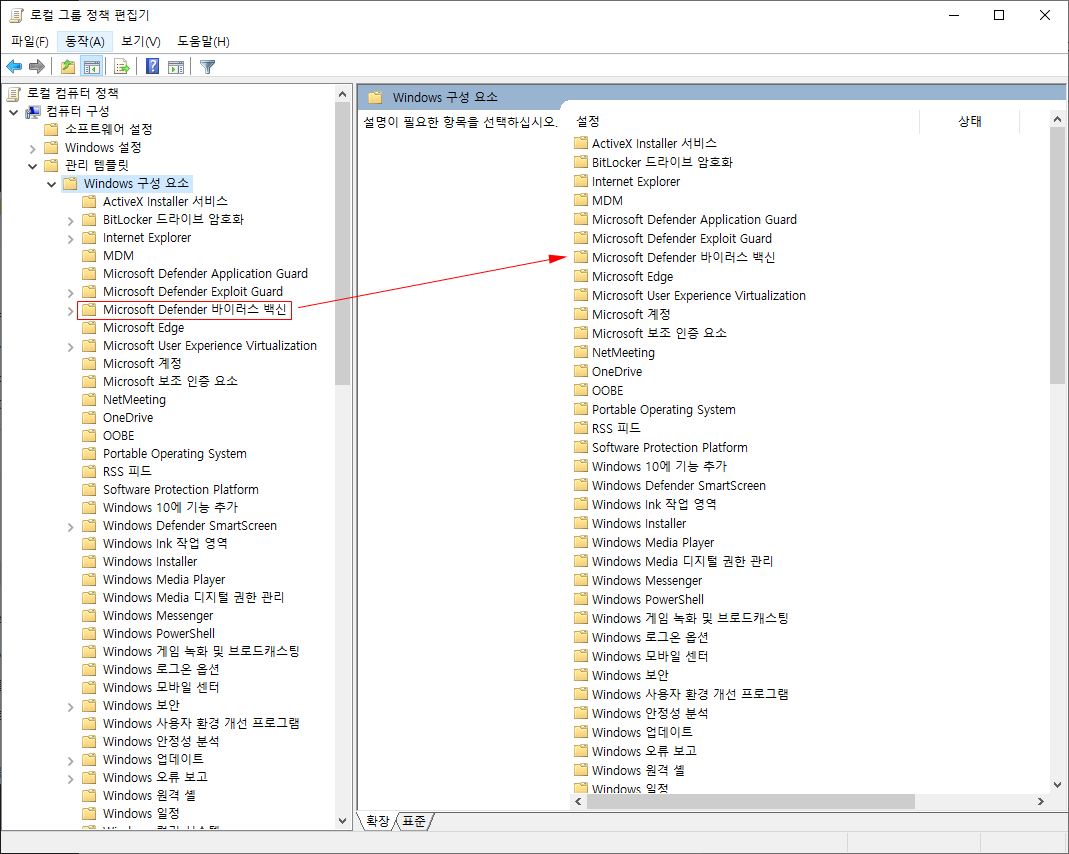Select Microsoft Edge in left tree

tap(143, 328)
